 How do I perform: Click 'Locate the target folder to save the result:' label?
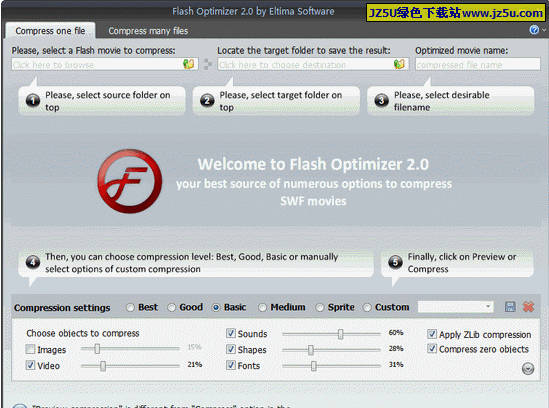click(x=304, y=50)
